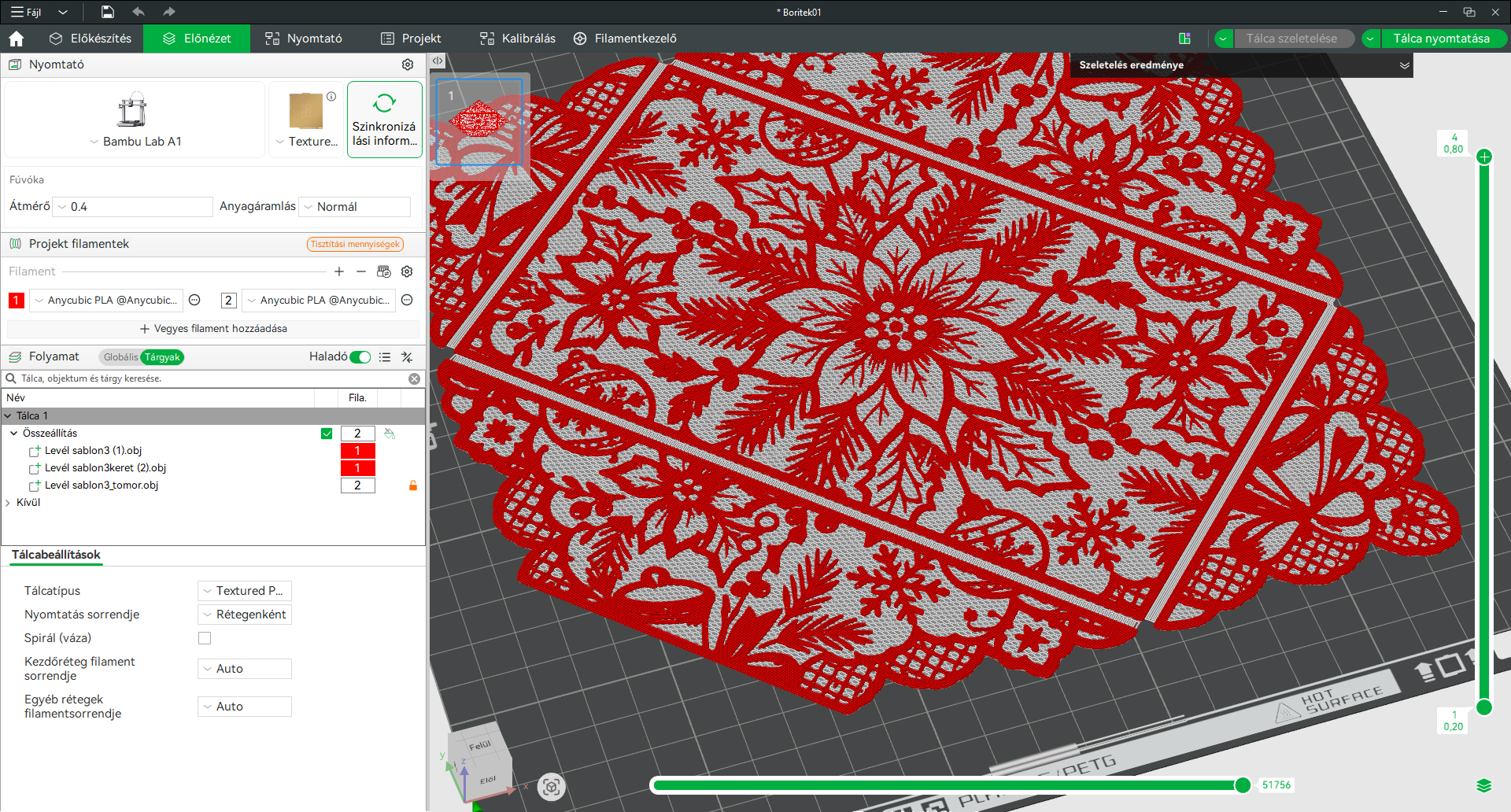
Task: Click the Tálca nyomtatása button
Action: point(1441,39)
